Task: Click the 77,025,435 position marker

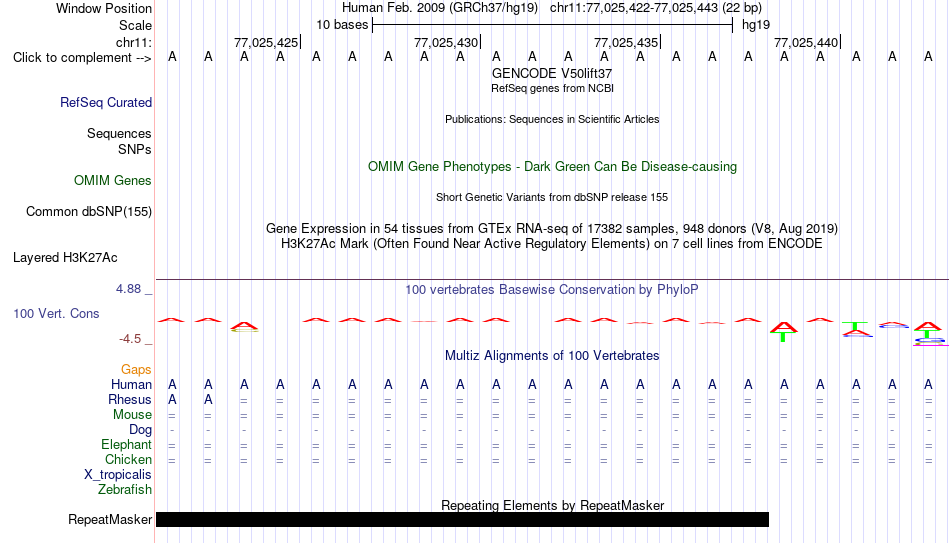Action: (x=626, y=42)
